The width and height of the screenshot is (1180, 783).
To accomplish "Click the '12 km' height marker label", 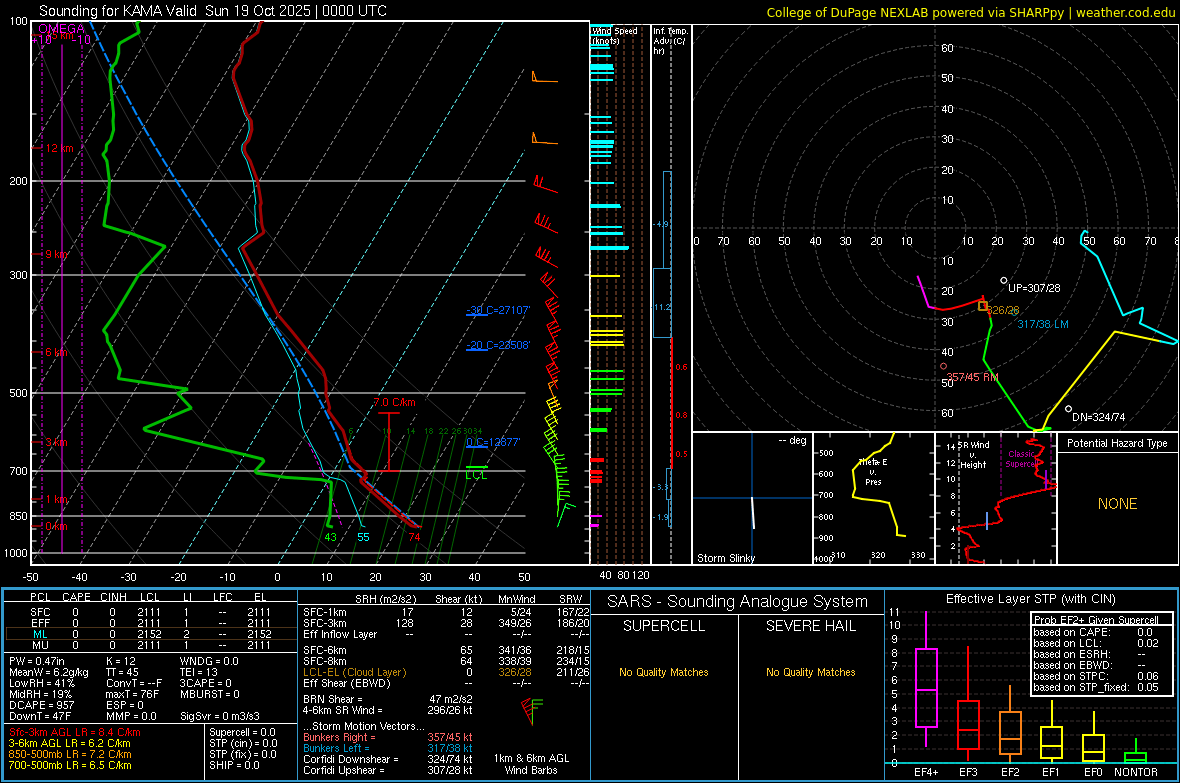I will 59,148.
